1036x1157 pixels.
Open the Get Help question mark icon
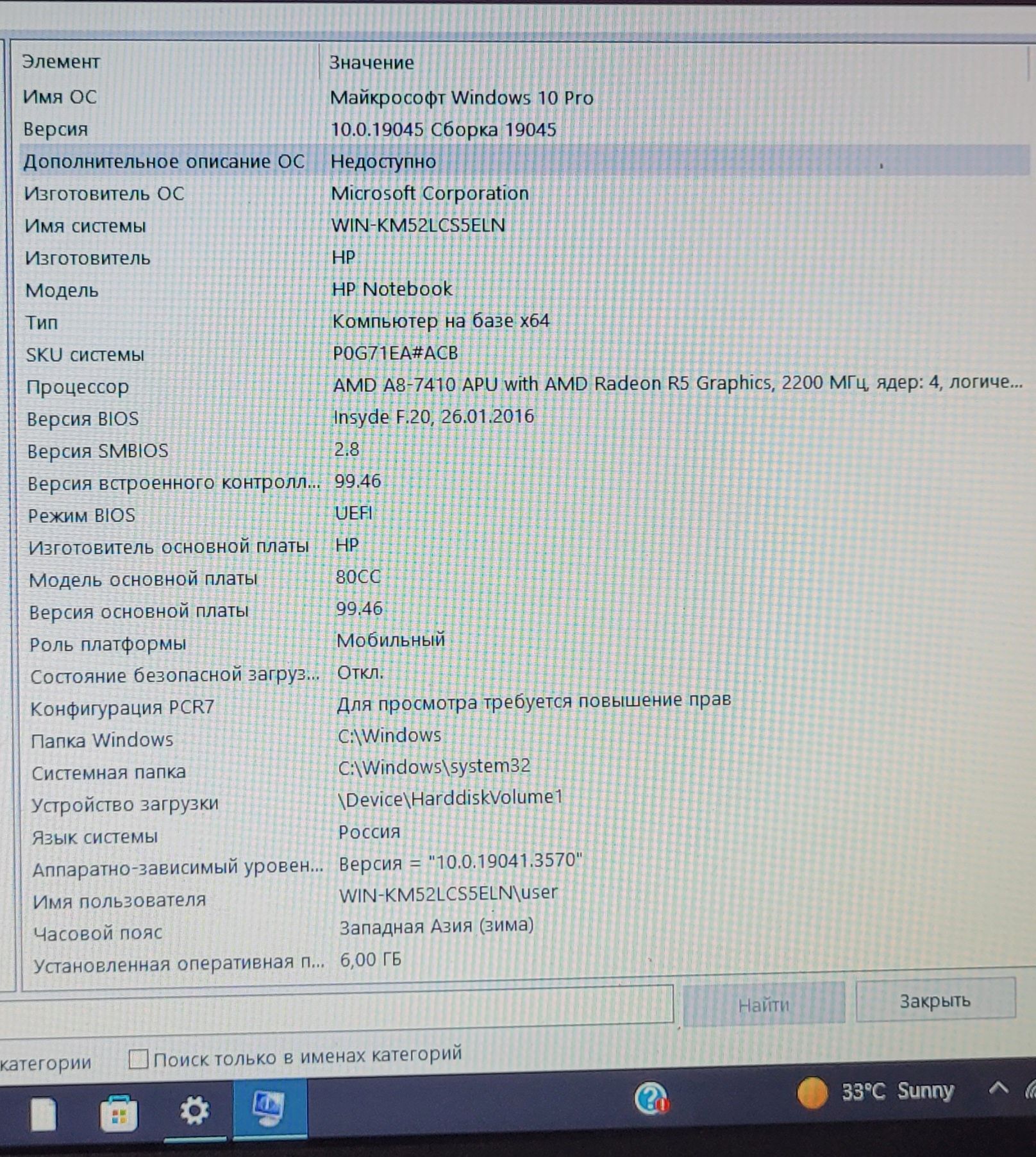[x=651, y=1099]
